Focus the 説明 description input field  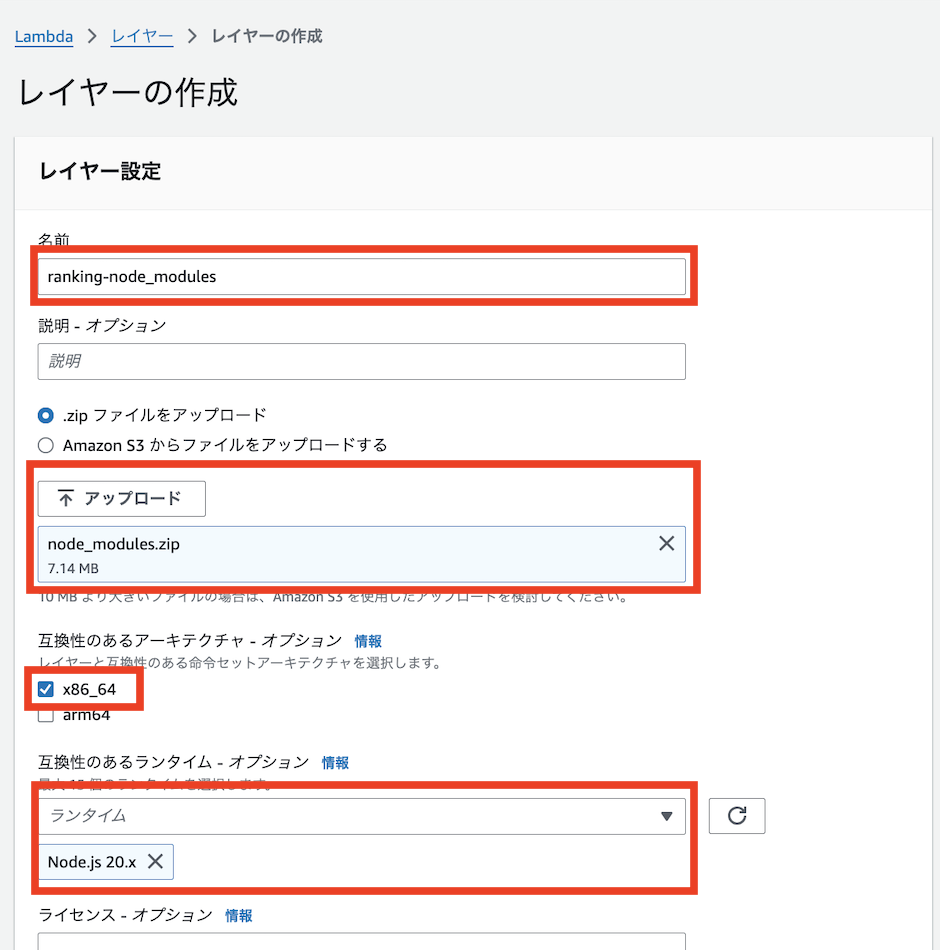click(x=361, y=361)
